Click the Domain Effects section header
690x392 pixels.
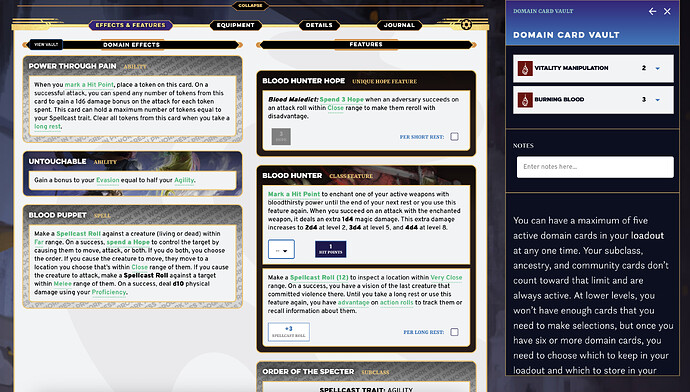[132, 44]
